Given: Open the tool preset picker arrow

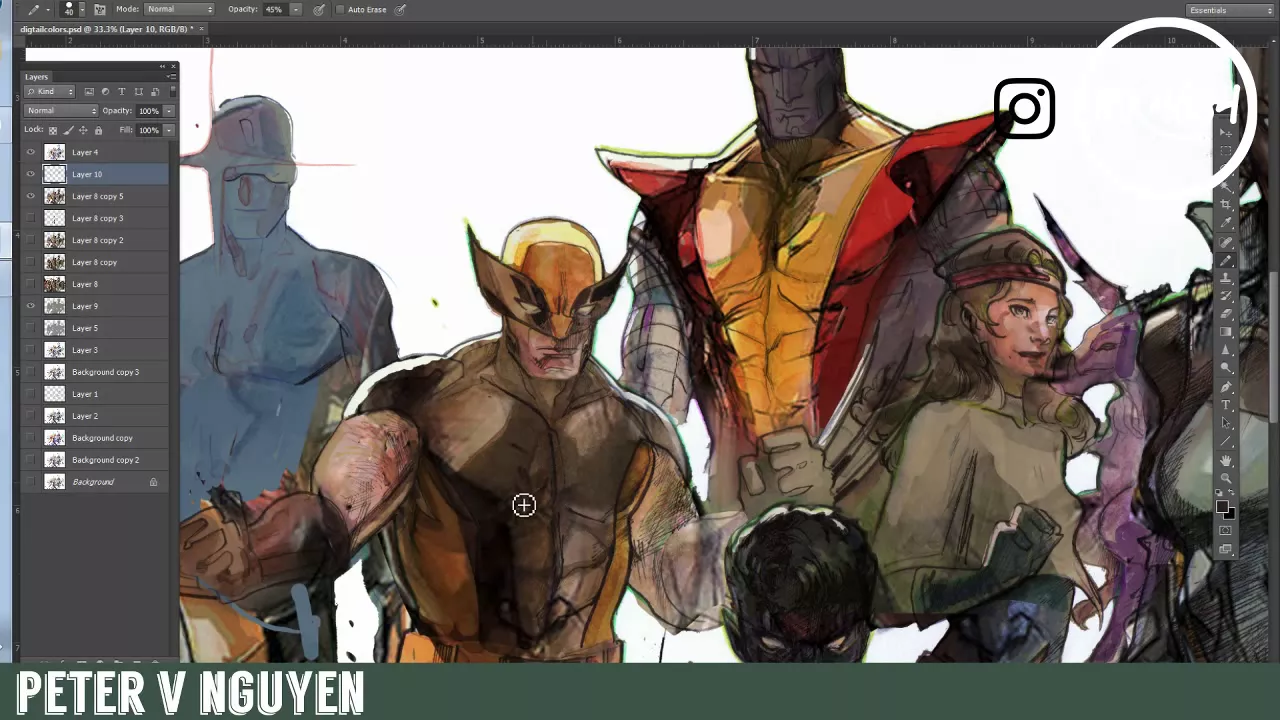Looking at the screenshot, I should 48,9.
